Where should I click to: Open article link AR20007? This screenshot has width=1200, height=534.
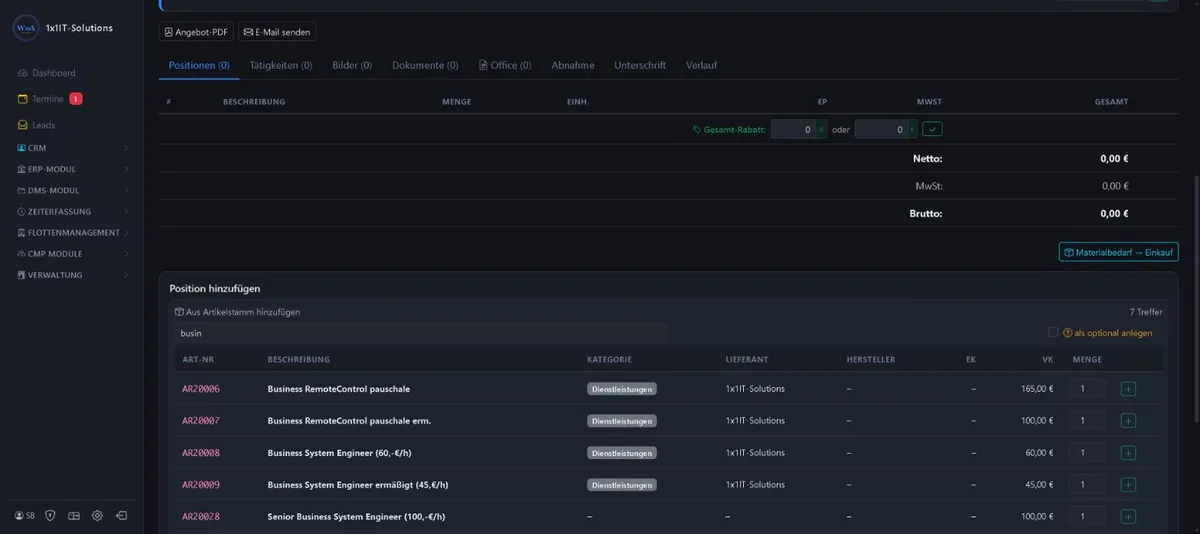(201, 421)
